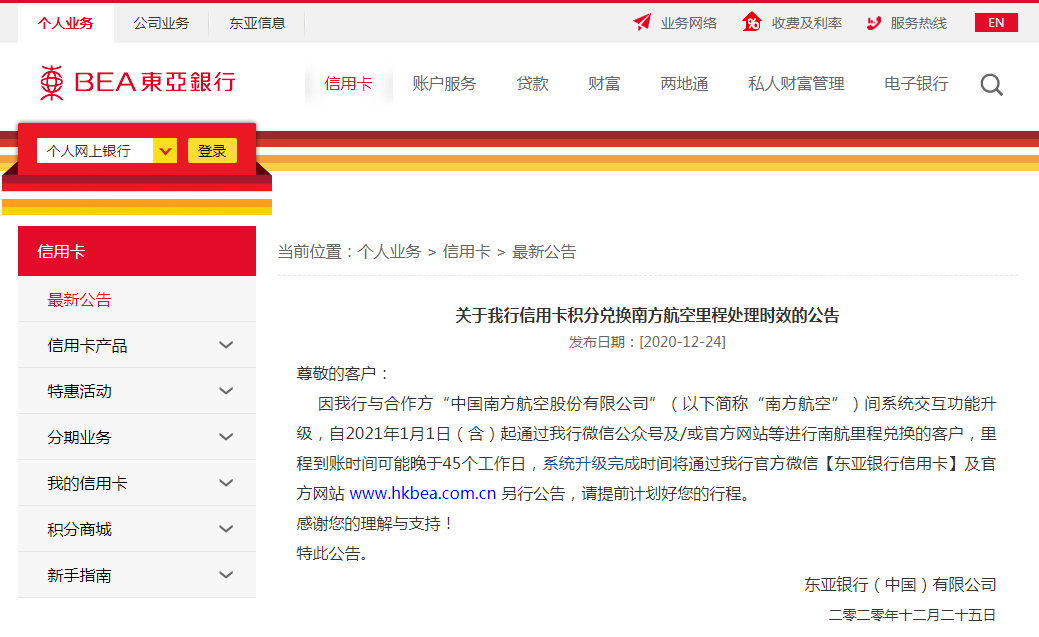Click the 我的信用卡 sidebar label
The height and width of the screenshot is (637, 1039).
(87, 483)
